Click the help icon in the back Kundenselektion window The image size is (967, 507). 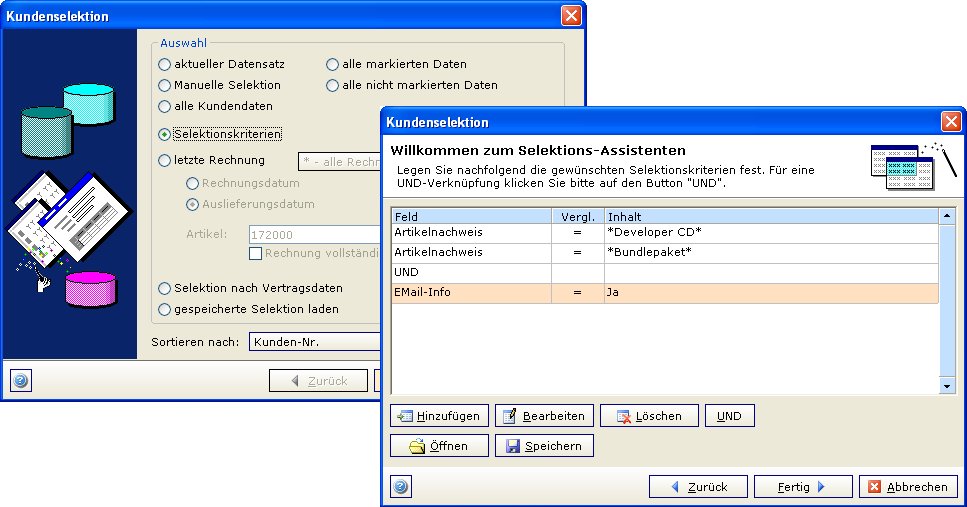click(x=21, y=380)
